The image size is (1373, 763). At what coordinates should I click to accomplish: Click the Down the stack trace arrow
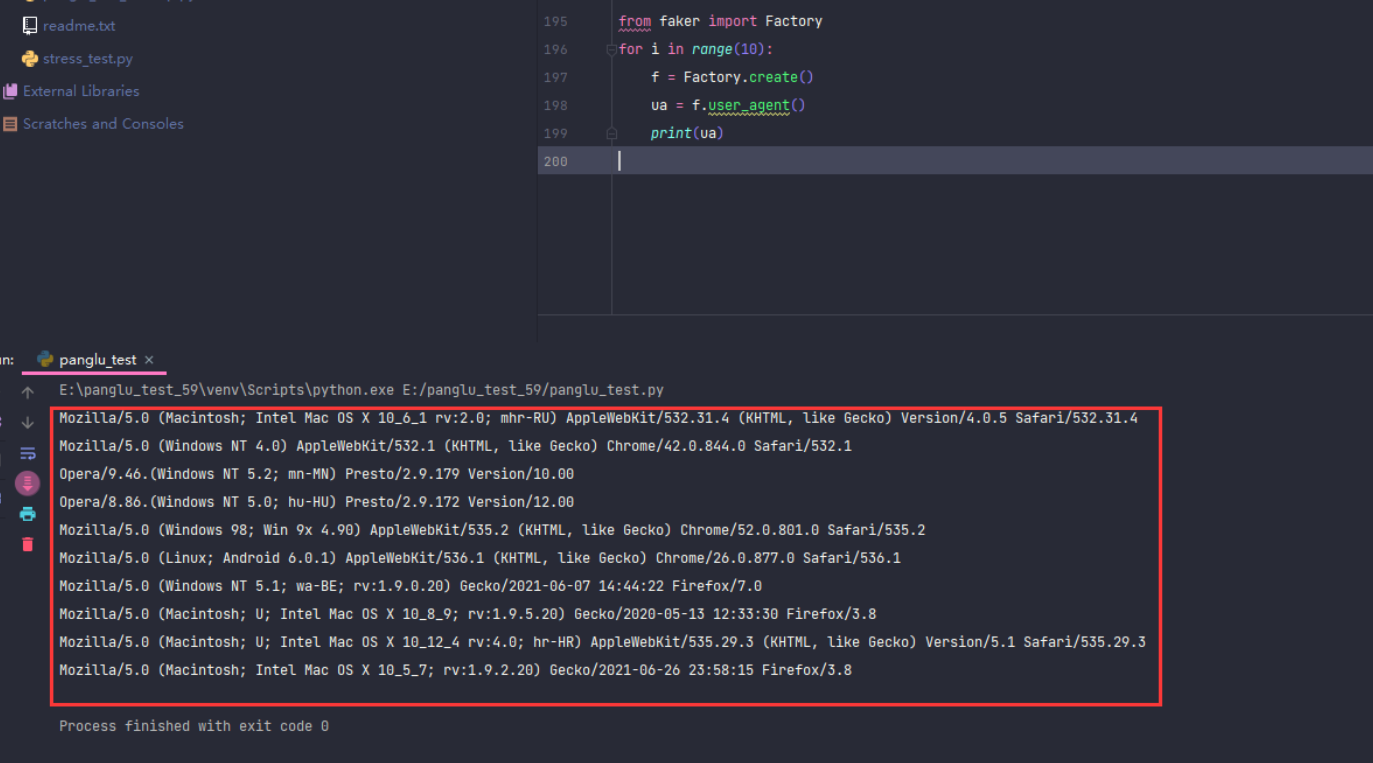coord(27,423)
